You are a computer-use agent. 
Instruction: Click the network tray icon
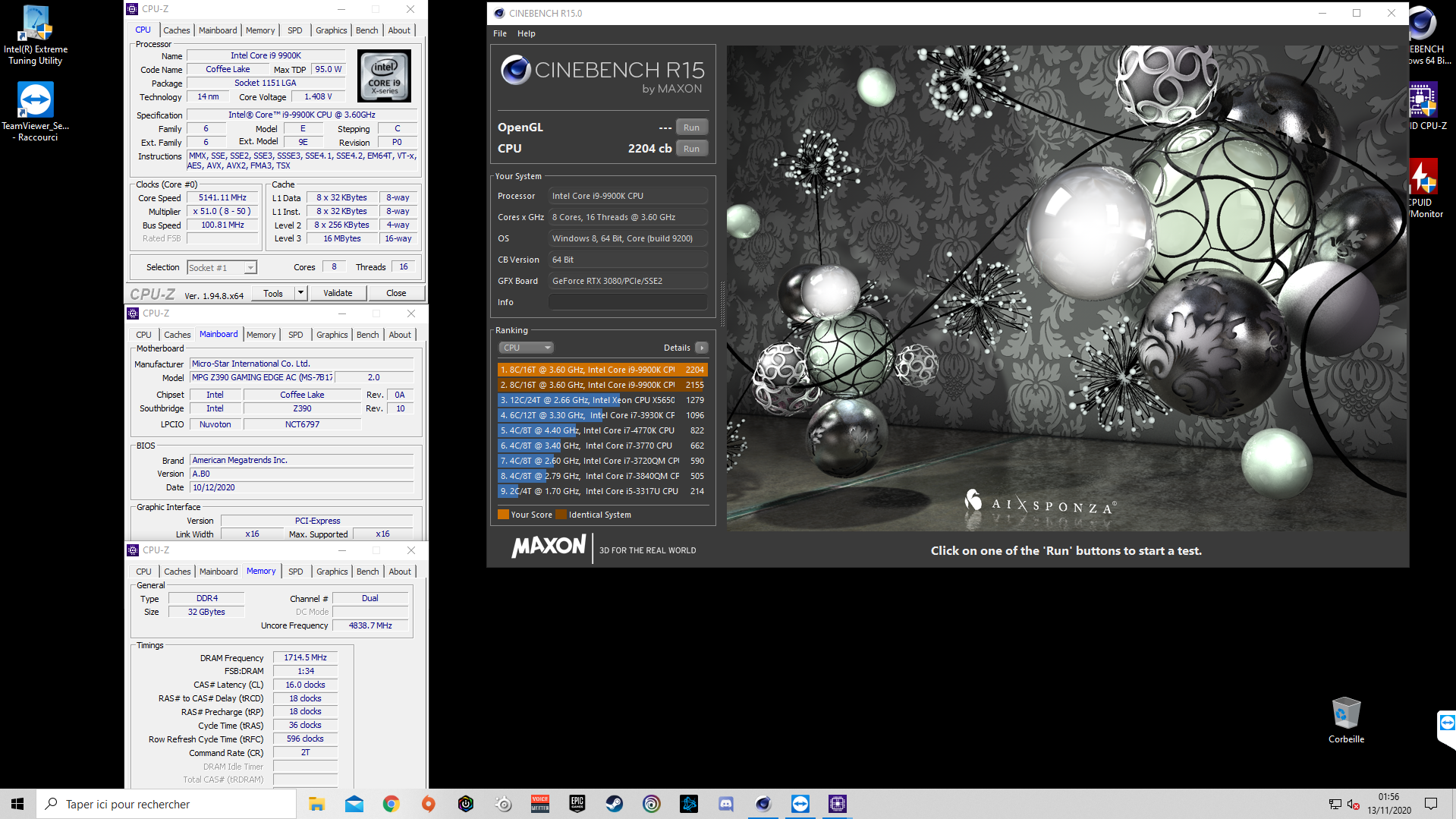pos(1335,804)
